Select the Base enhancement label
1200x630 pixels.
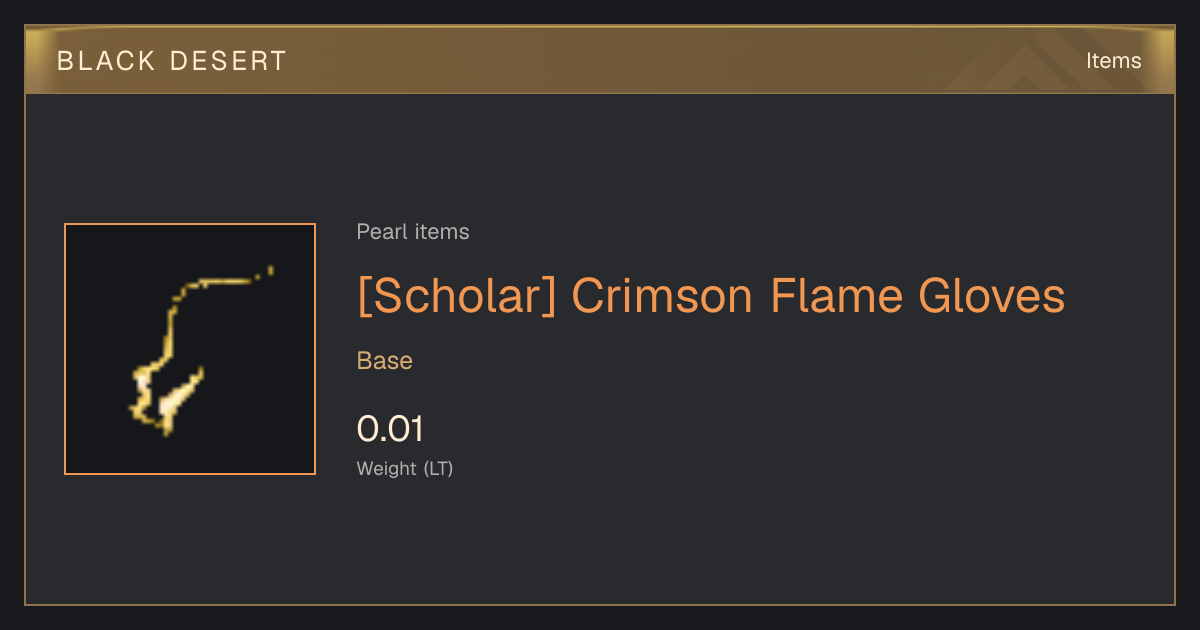(x=385, y=361)
